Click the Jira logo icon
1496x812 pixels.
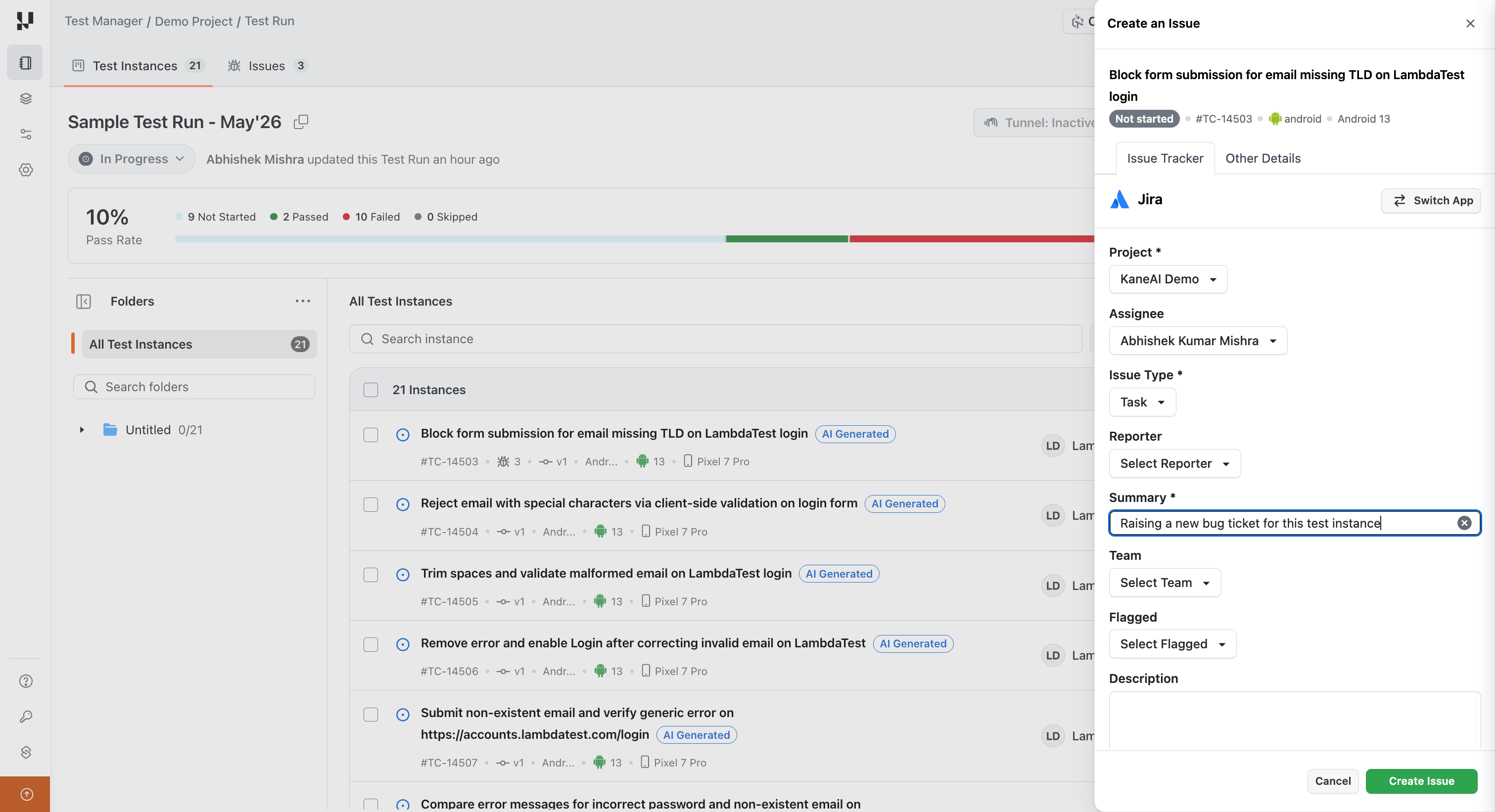(1119, 200)
